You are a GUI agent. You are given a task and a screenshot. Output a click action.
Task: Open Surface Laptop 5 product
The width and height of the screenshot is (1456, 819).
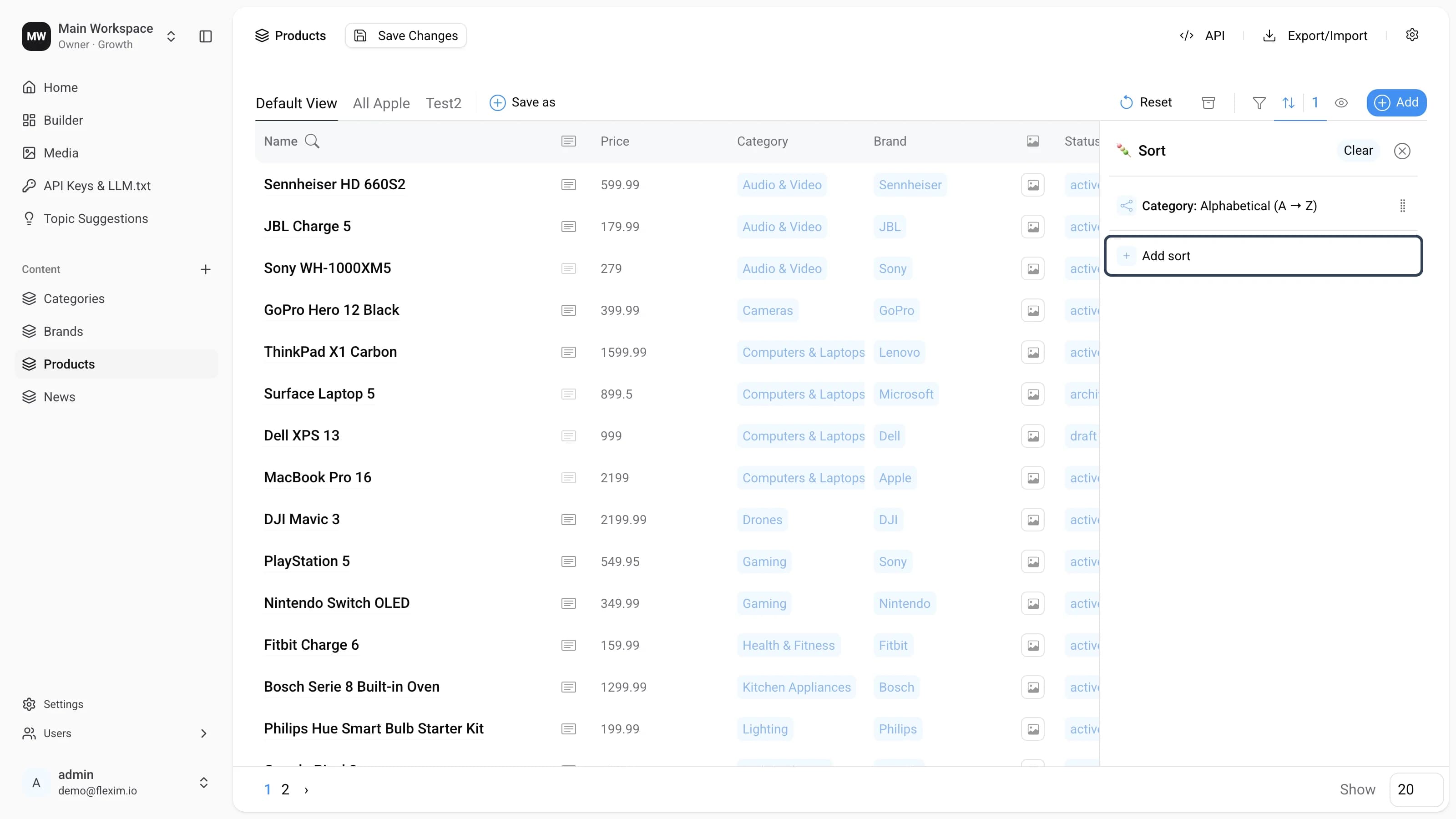tap(319, 394)
